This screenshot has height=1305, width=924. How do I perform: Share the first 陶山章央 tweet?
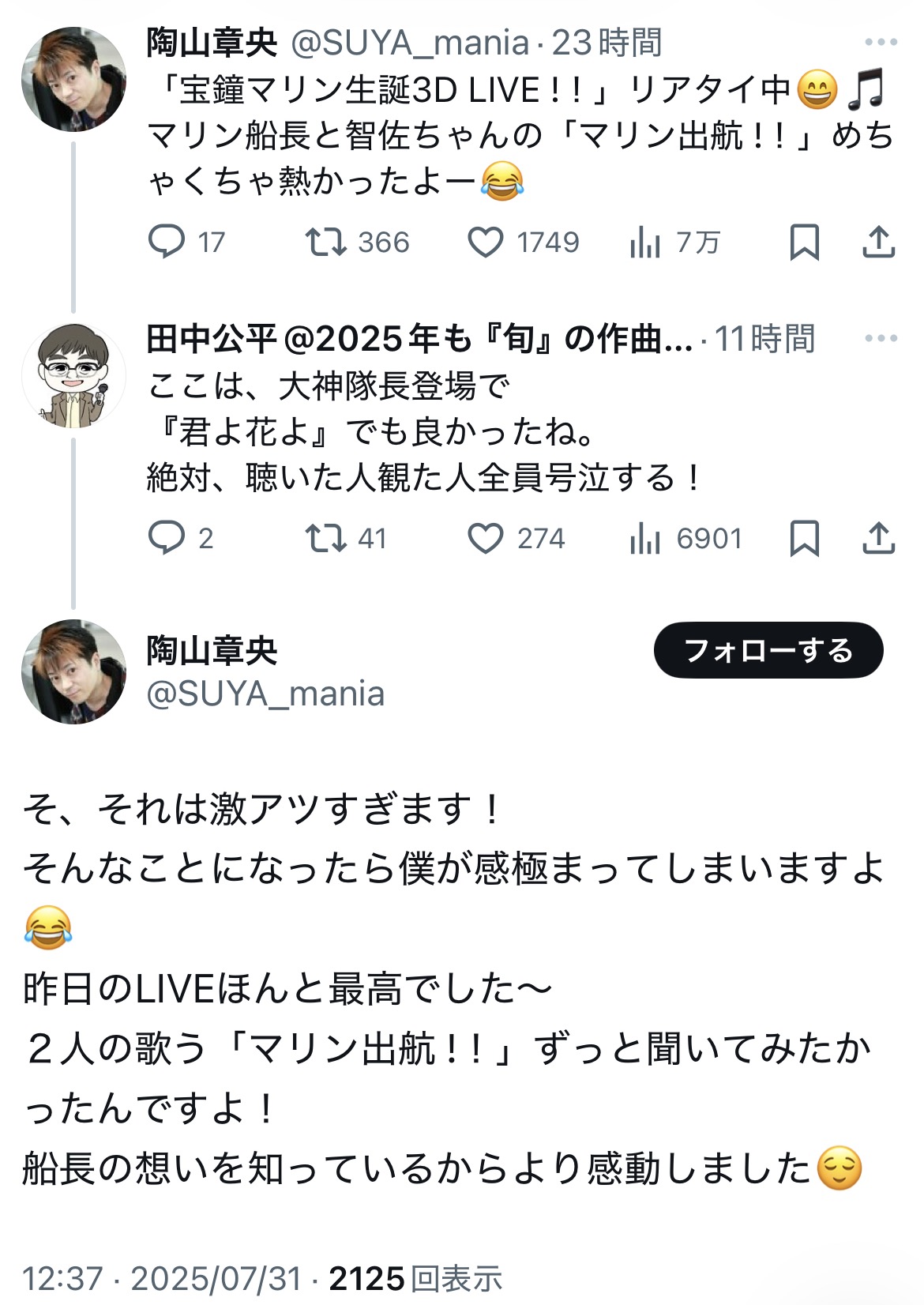[878, 242]
